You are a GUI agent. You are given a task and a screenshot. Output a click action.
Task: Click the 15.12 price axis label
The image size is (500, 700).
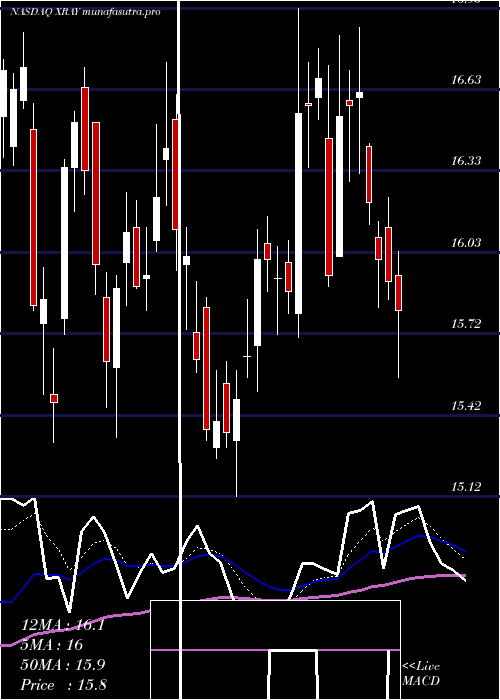466,487
